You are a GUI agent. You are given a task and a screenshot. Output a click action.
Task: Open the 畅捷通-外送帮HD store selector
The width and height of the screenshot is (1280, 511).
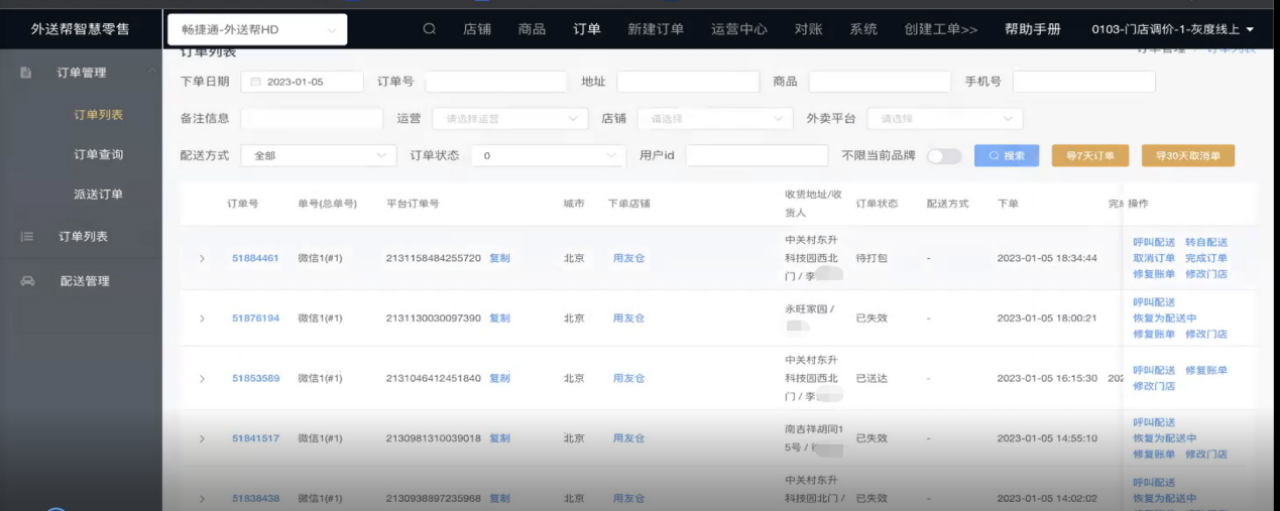pos(257,30)
